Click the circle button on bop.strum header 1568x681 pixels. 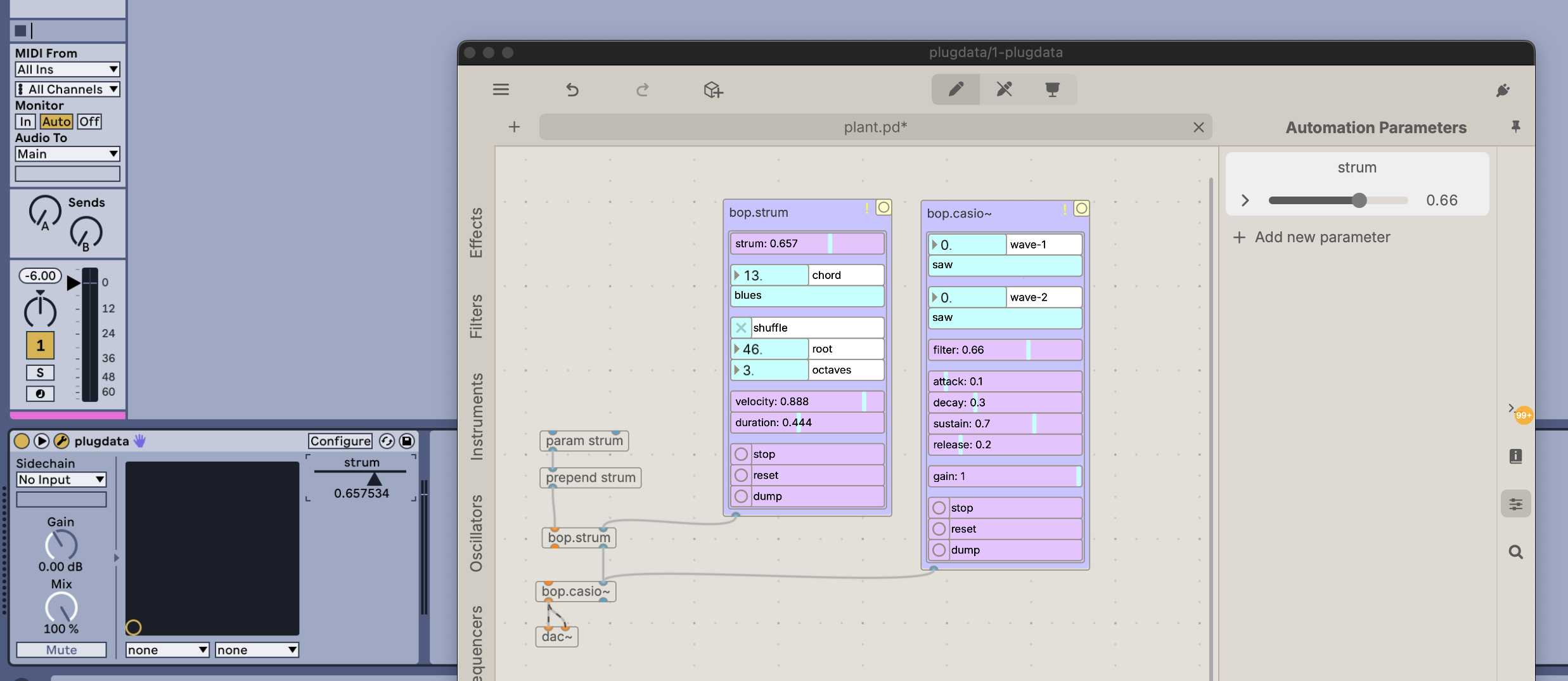[884, 207]
